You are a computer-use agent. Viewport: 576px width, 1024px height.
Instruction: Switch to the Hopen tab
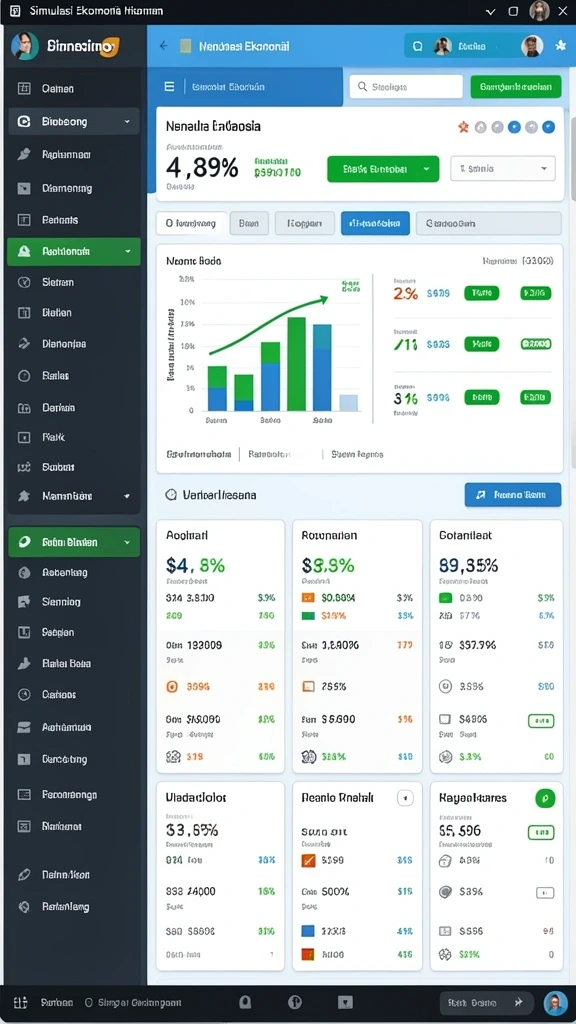pos(304,223)
